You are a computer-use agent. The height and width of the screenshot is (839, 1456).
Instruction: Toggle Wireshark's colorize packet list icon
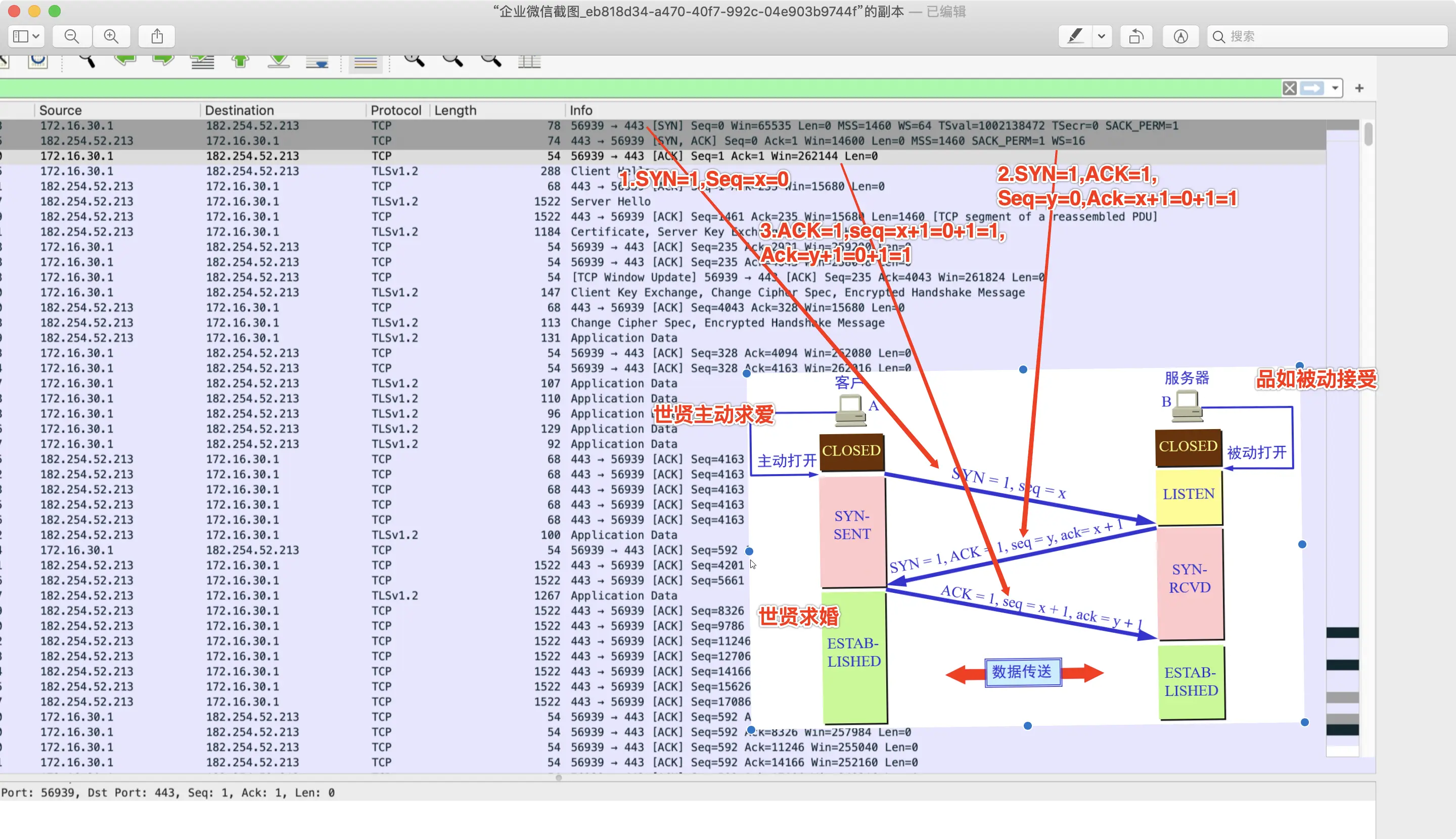(365, 62)
